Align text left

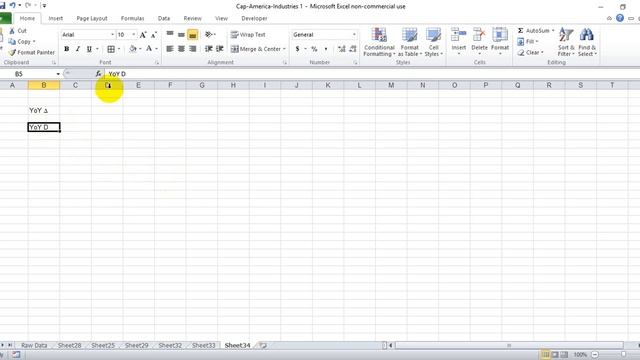pyautogui.click(x=170, y=49)
